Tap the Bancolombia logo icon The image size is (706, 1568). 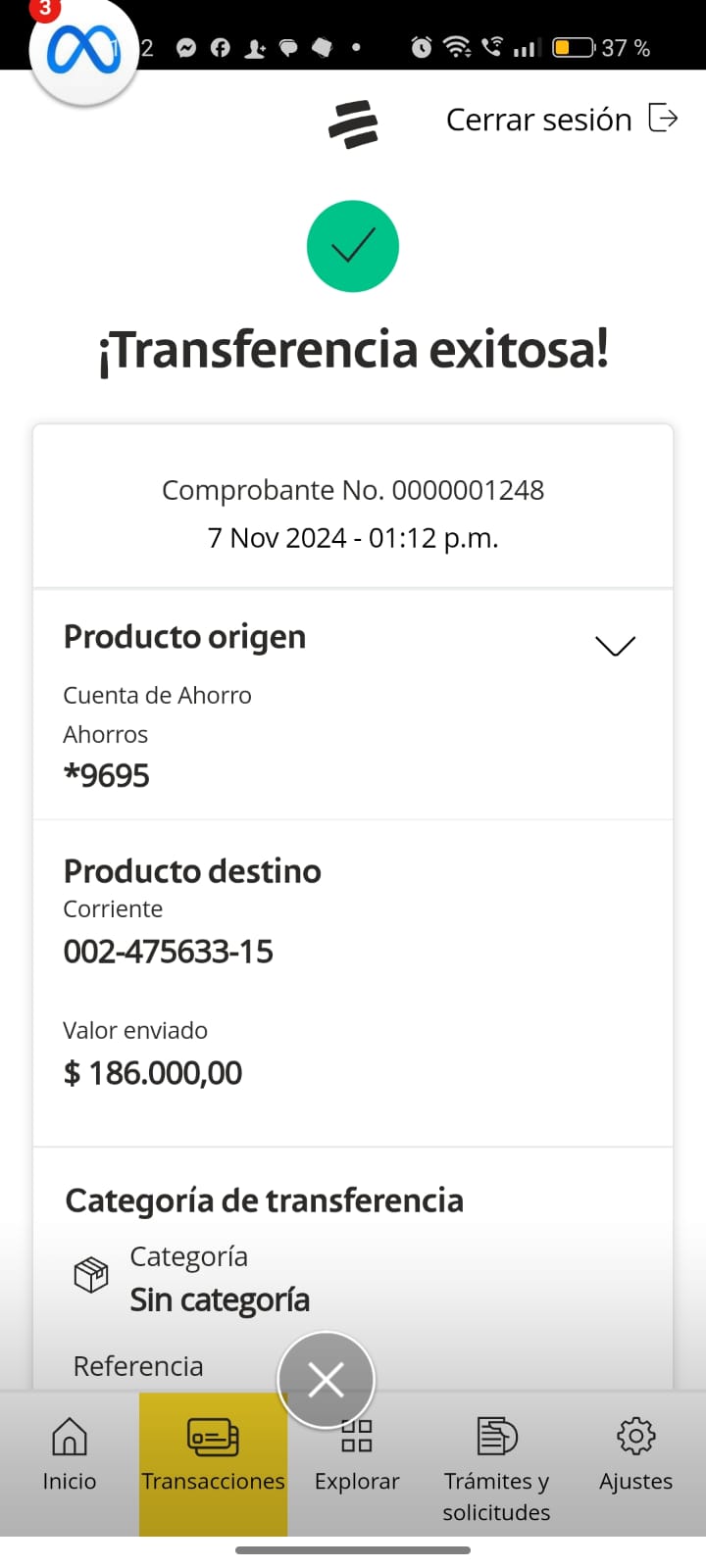tap(353, 124)
